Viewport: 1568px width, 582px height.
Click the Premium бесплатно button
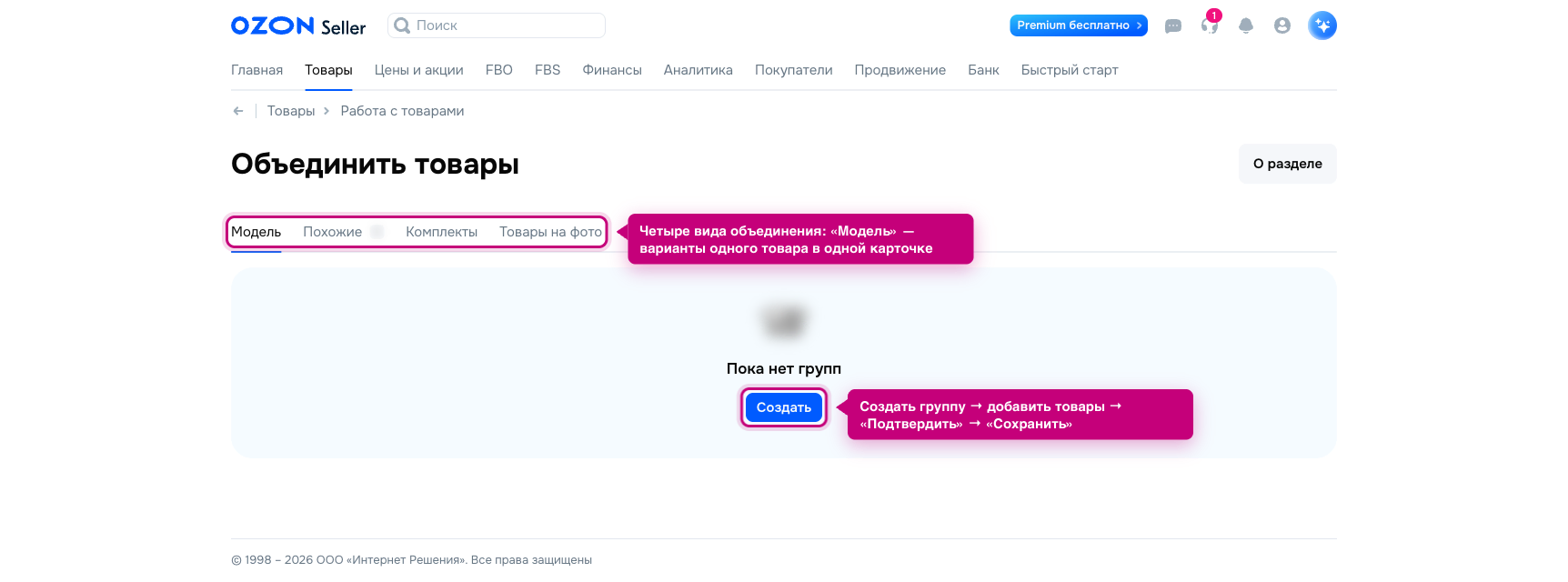tap(1079, 25)
